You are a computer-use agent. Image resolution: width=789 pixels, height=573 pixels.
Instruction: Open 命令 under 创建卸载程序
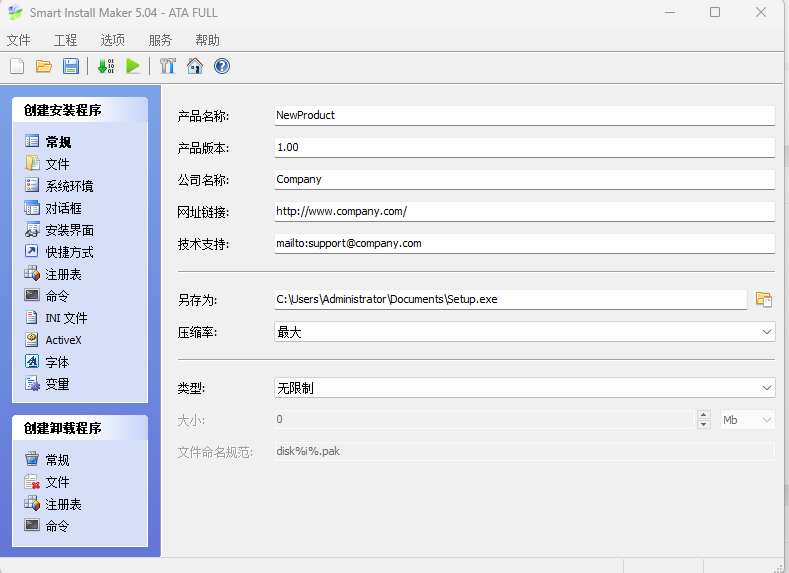click(57, 526)
